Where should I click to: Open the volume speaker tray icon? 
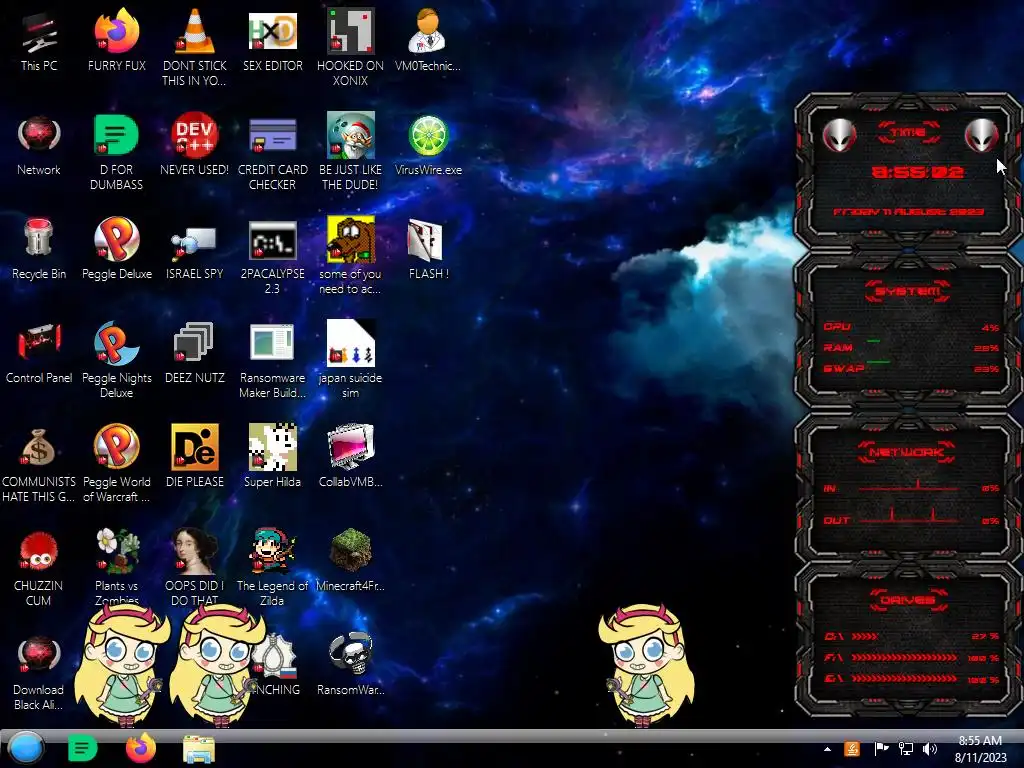pyautogui.click(x=930, y=749)
